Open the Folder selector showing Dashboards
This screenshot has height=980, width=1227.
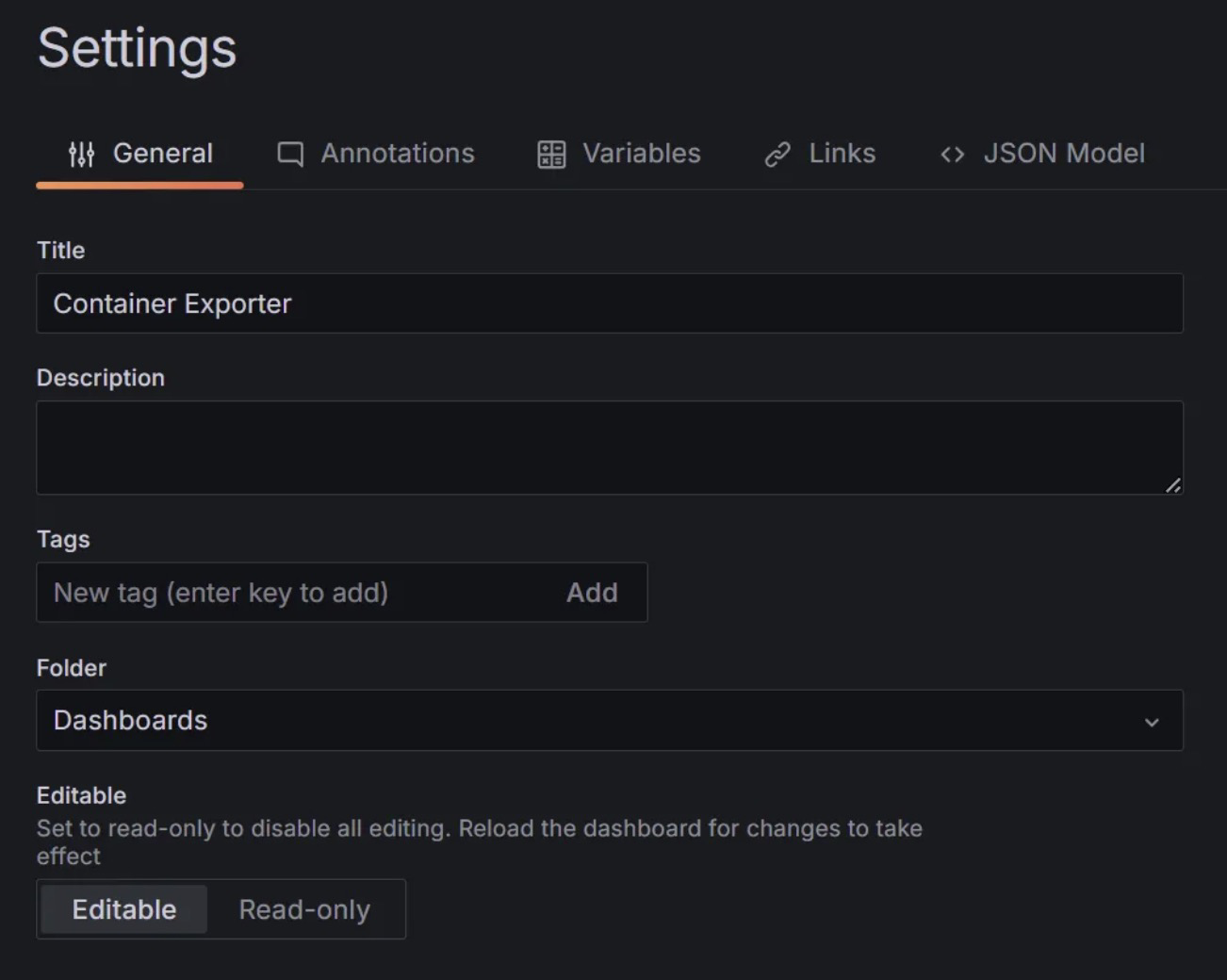click(x=565, y=721)
